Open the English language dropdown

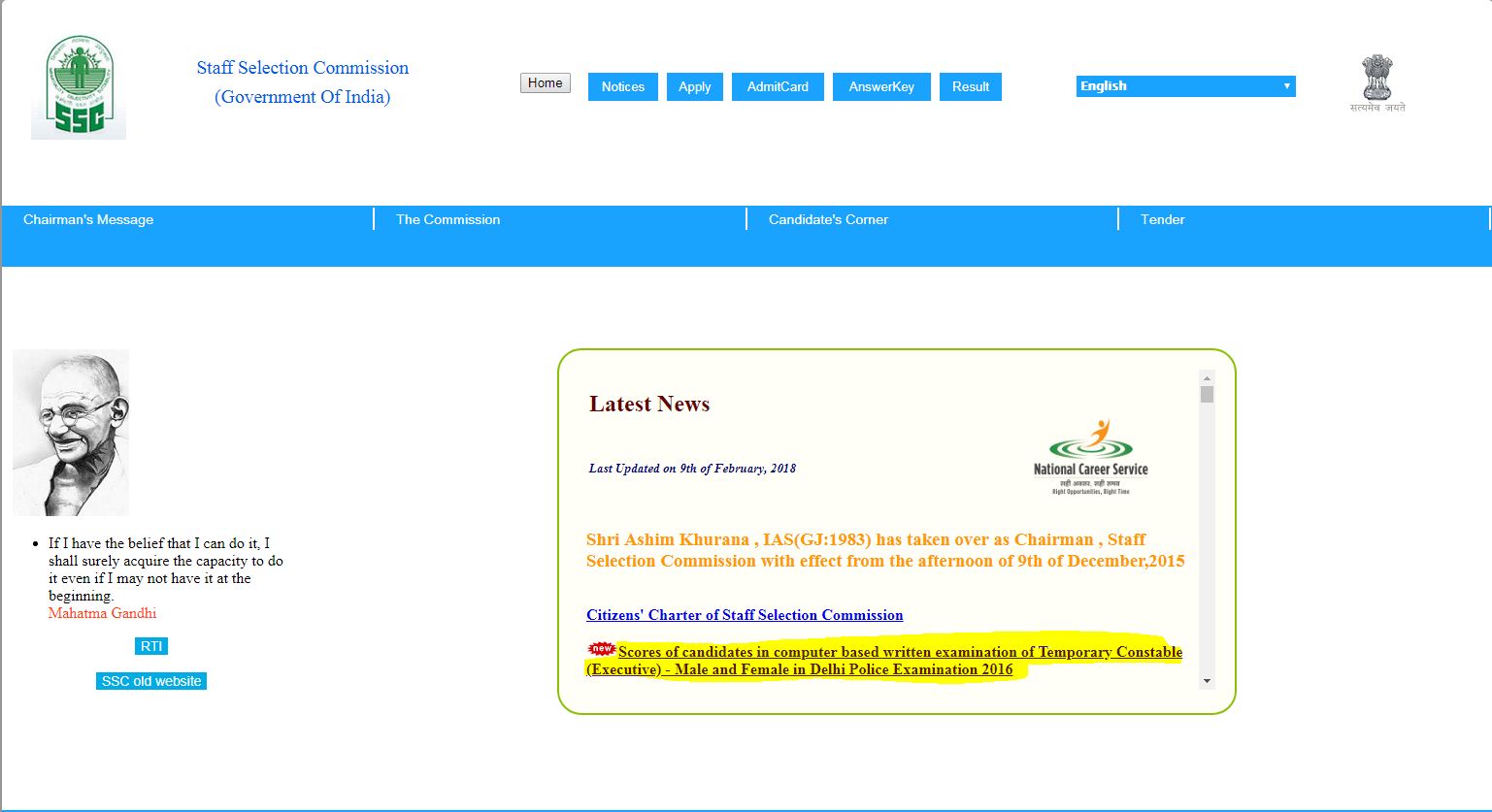click(x=1185, y=86)
